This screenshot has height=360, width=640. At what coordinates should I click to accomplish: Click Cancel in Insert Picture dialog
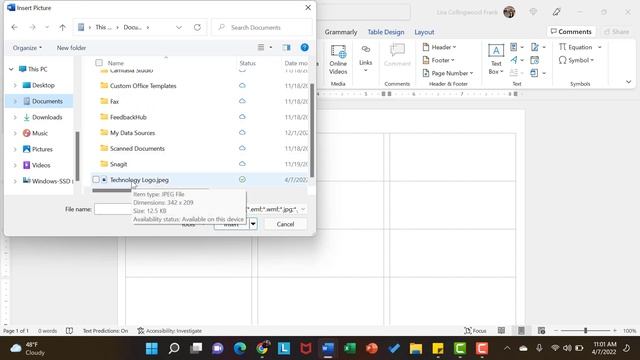285,224
